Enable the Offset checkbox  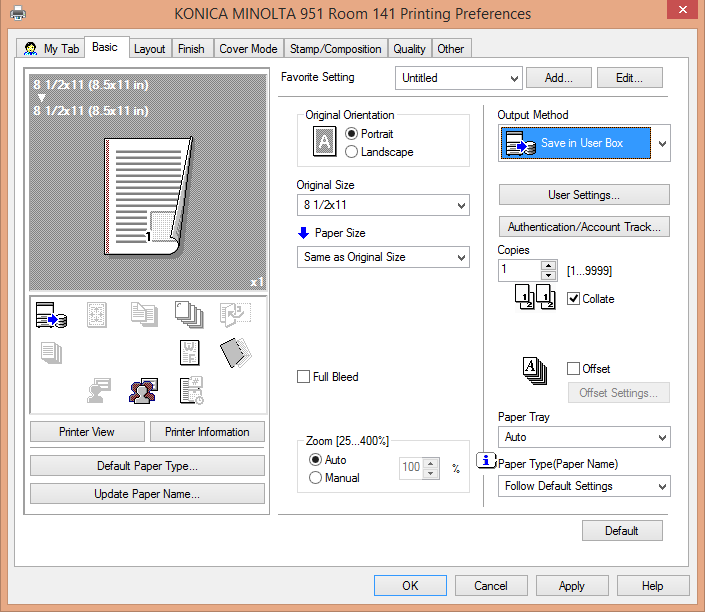point(573,369)
